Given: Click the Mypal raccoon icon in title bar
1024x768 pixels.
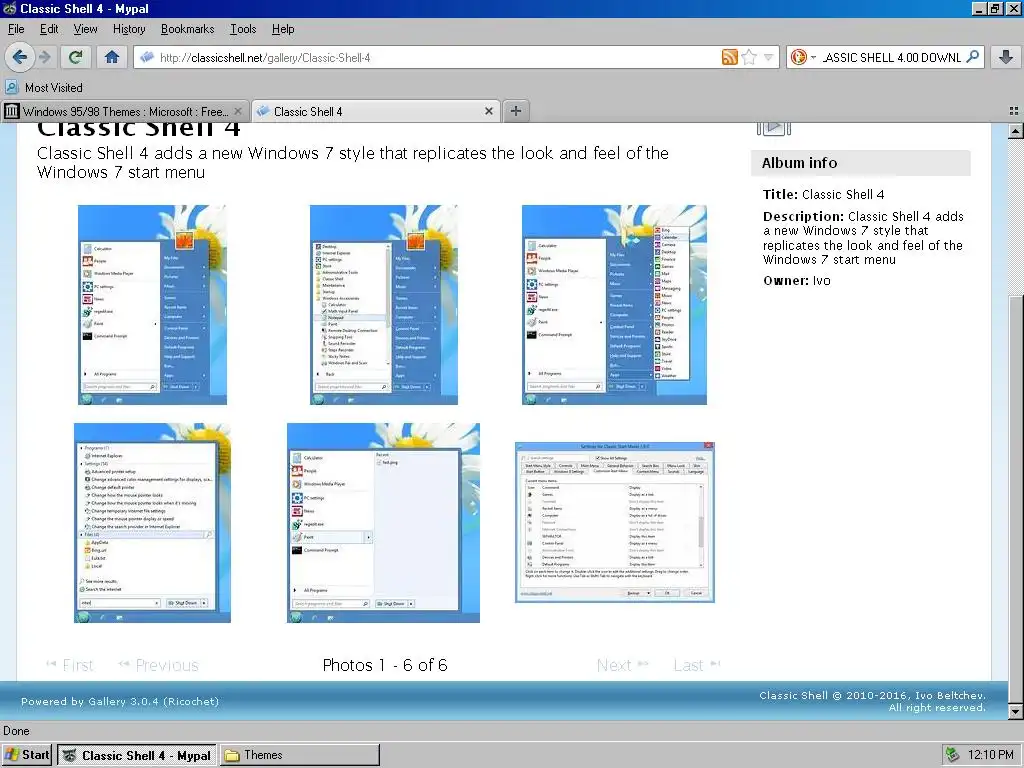Looking at the screenshot, I should click(9, 8).
